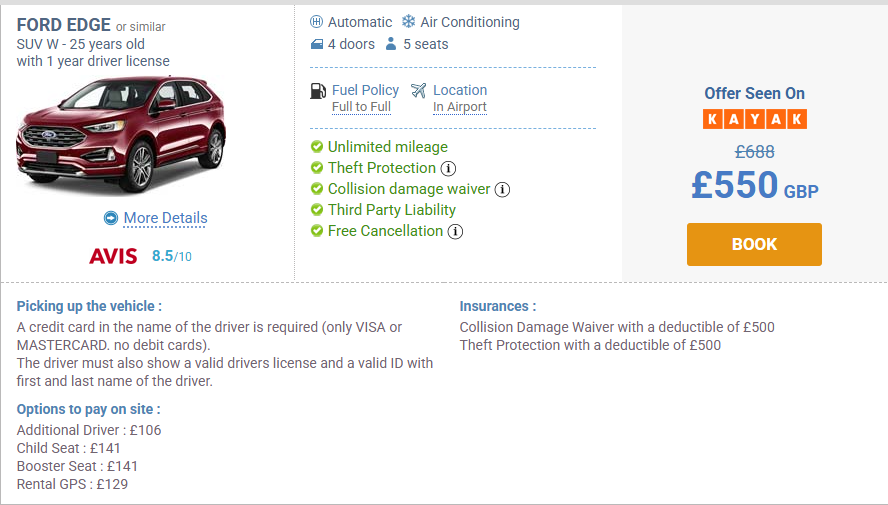Click the Kayak logo
This screenshot has width=888, height=505.
click(x=755, y=119)
